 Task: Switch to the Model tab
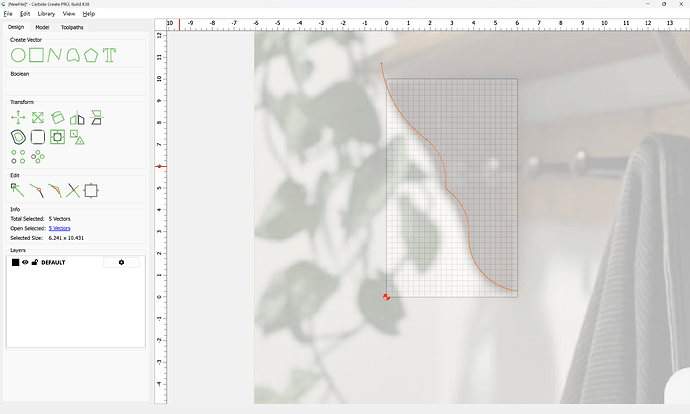[x=42, y=27]
